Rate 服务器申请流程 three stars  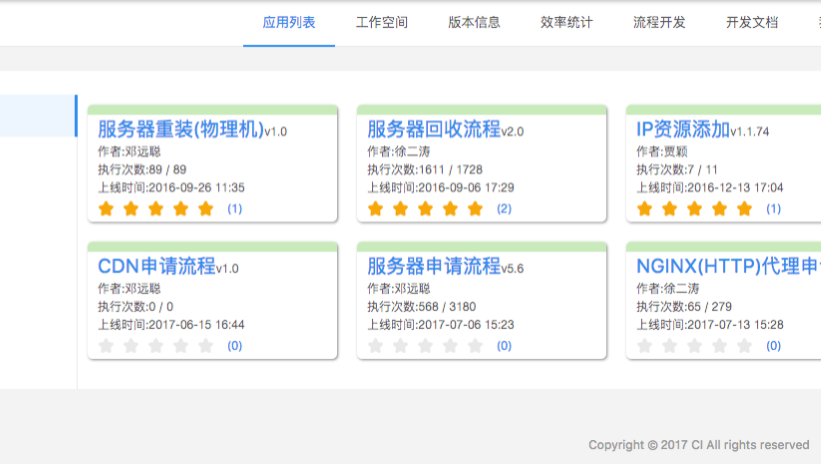click(425, 346)
